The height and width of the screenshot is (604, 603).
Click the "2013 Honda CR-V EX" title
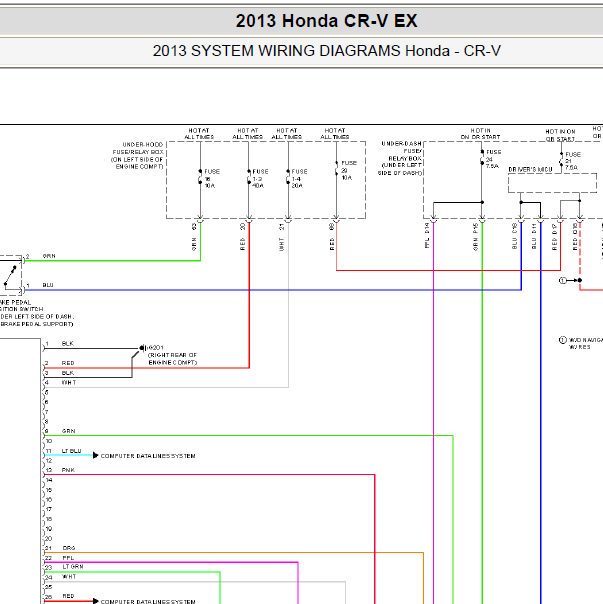click(x=326, y=21)
